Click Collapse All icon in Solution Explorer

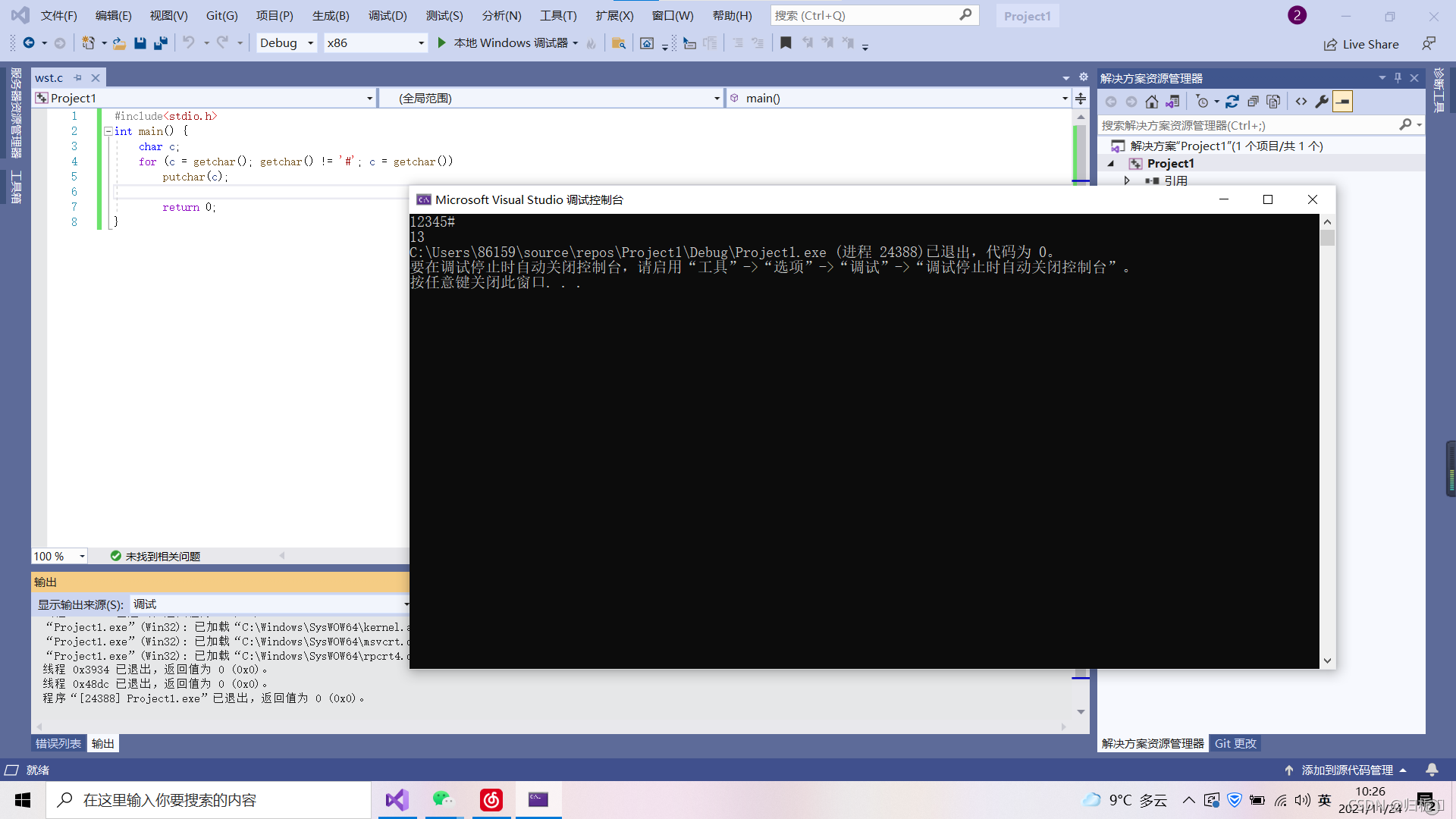1253,102
